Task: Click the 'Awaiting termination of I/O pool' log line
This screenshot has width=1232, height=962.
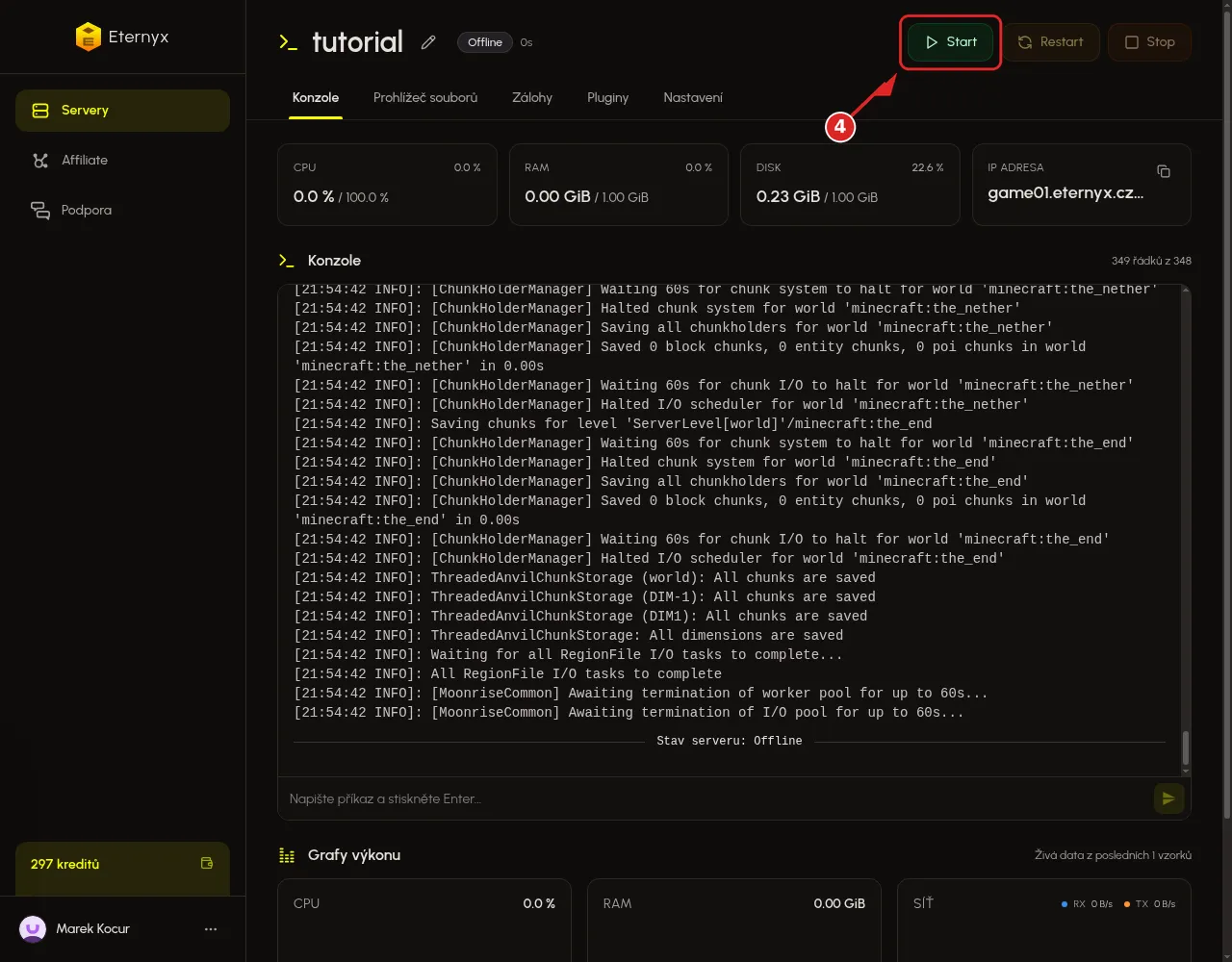Action: point(629,713)
